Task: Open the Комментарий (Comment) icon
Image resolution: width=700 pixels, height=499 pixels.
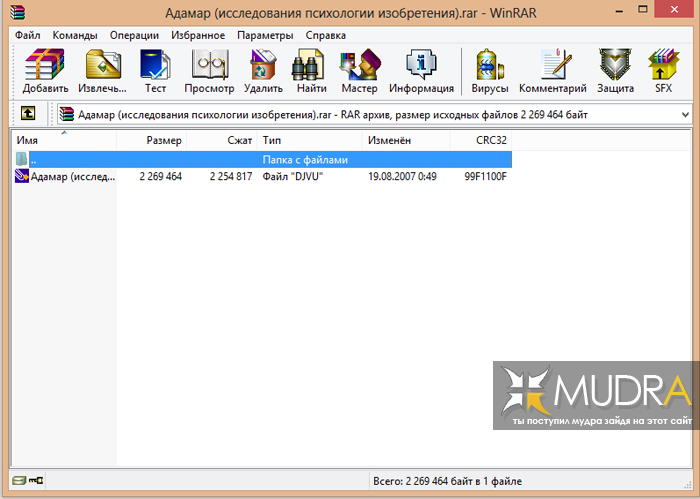Action: 555,65
